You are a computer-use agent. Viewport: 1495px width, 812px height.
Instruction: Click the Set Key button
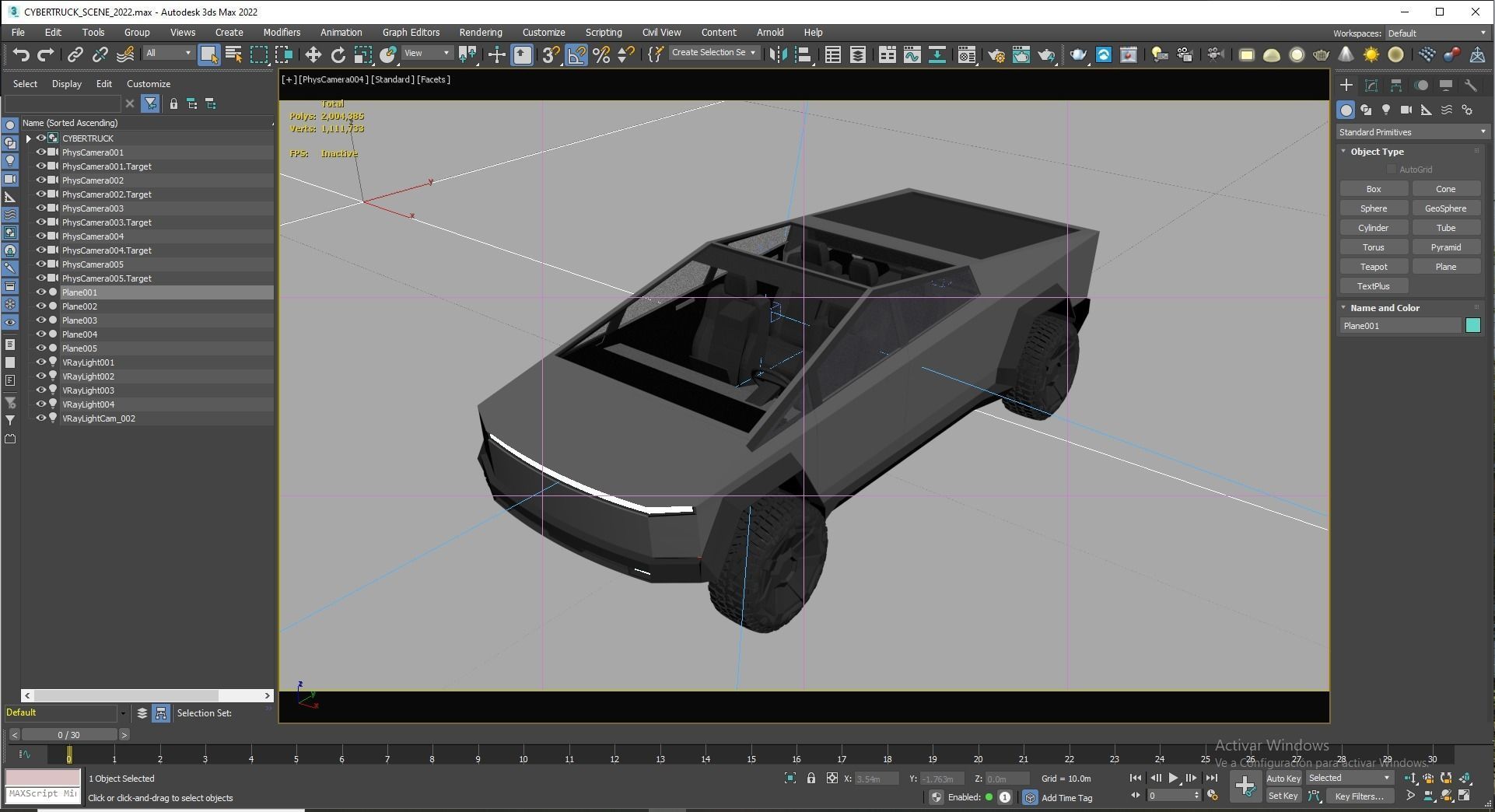[x=1283, y=796]
